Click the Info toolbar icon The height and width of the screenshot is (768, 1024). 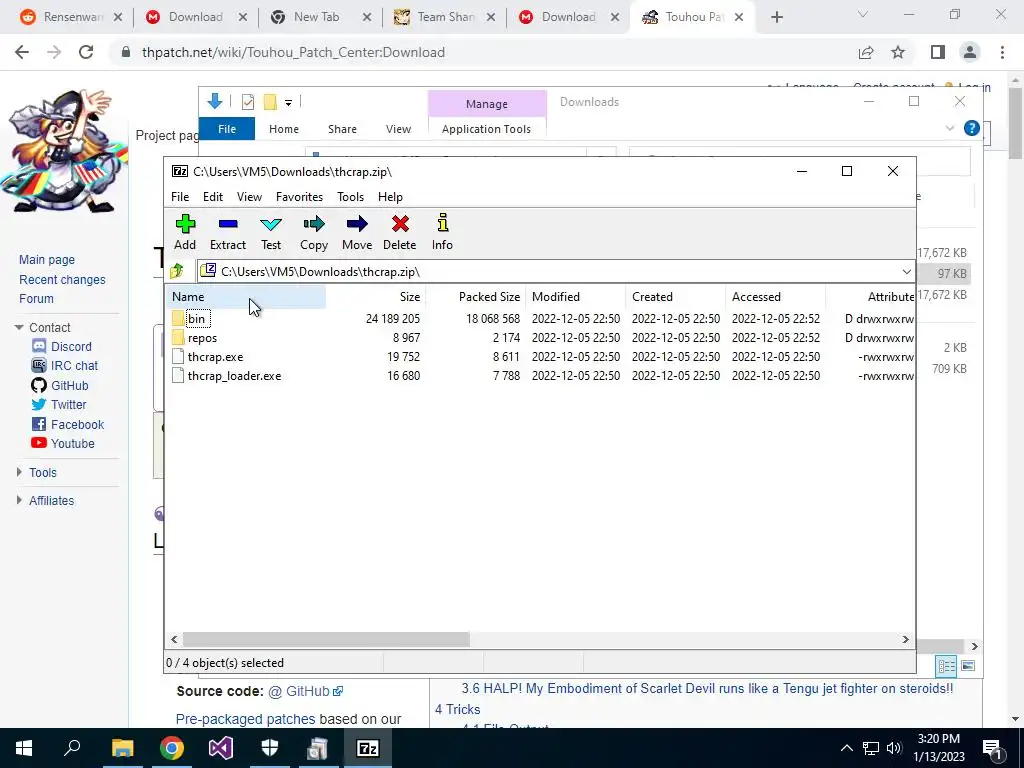click(x=442, y=232)
